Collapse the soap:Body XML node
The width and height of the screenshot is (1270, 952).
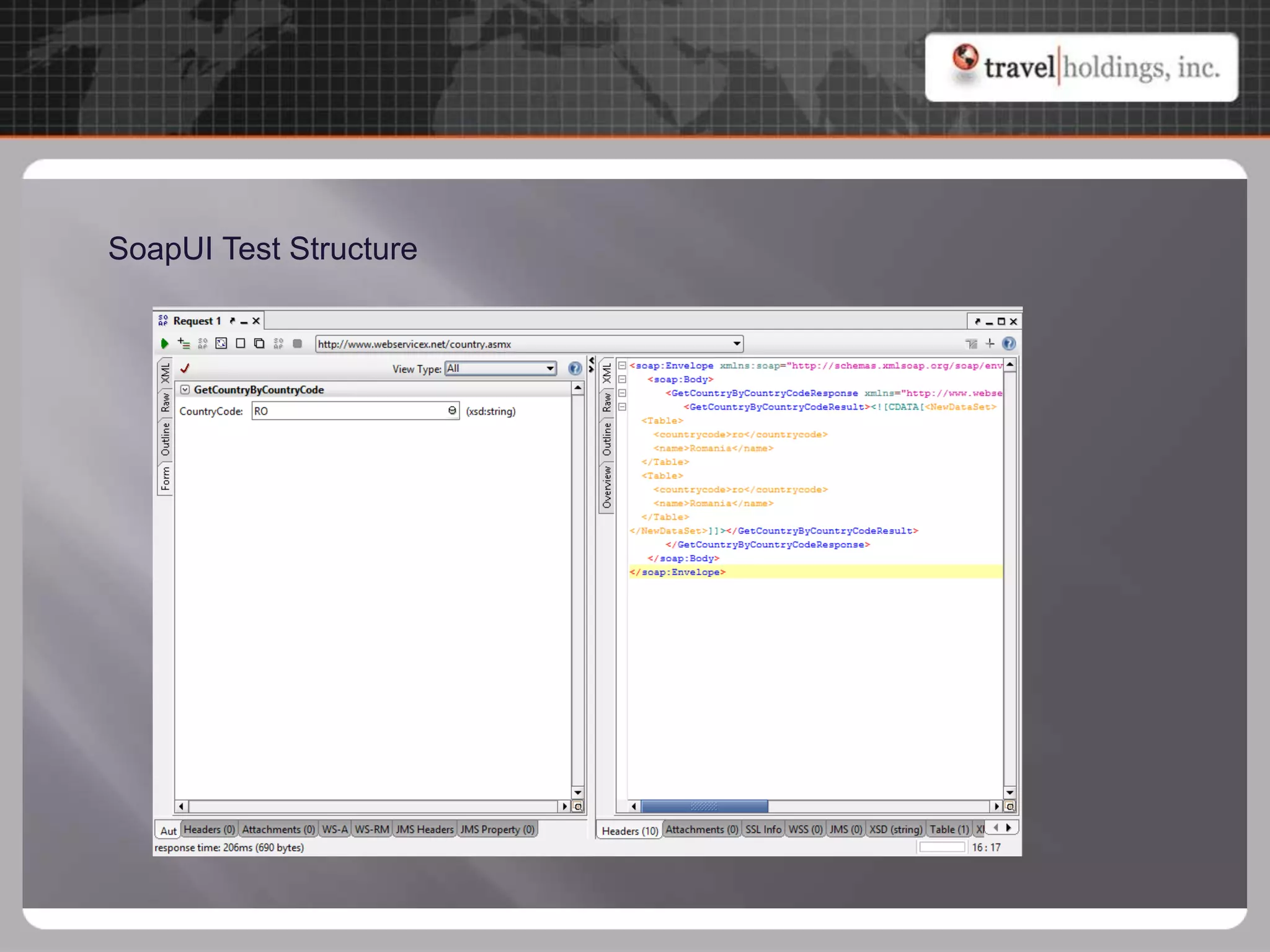point(622,379)
